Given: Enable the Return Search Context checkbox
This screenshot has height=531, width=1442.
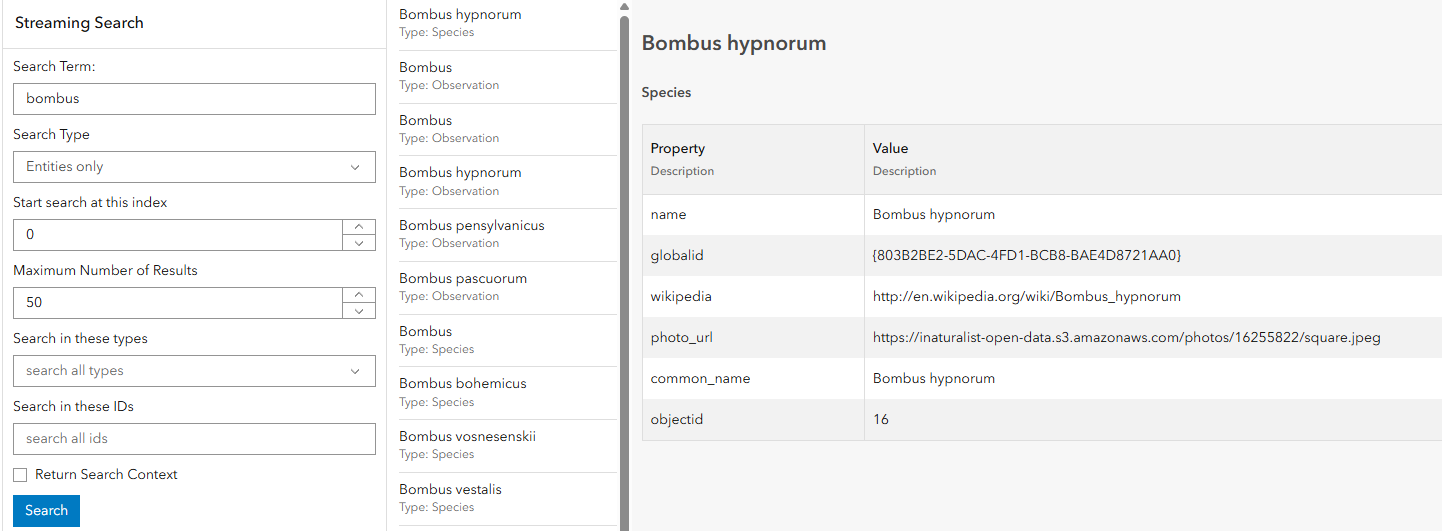Looking at the screenshot, I should [20, 475].
